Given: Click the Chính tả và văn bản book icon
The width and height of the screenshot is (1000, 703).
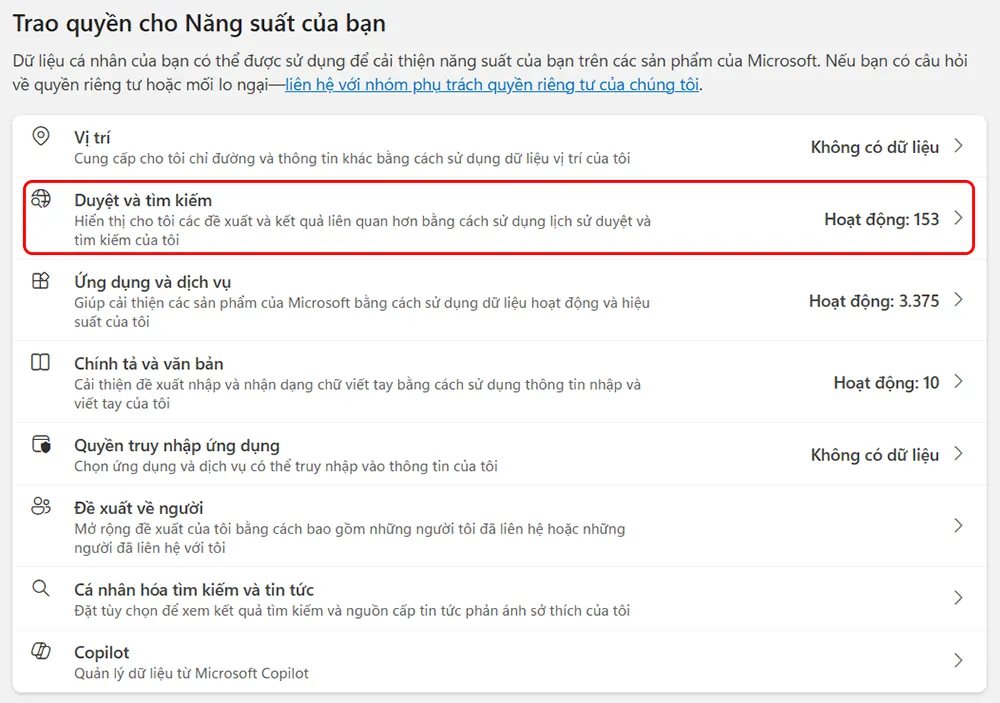Looking at the screenshot, I should click(41, 362).
